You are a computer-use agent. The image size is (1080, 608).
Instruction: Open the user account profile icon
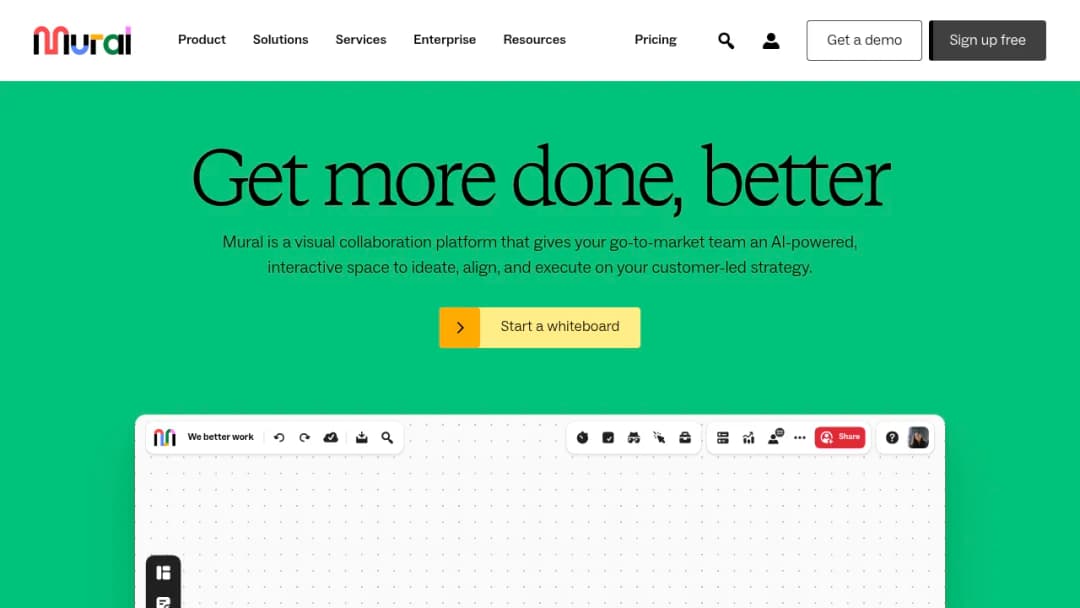point(771,41)
